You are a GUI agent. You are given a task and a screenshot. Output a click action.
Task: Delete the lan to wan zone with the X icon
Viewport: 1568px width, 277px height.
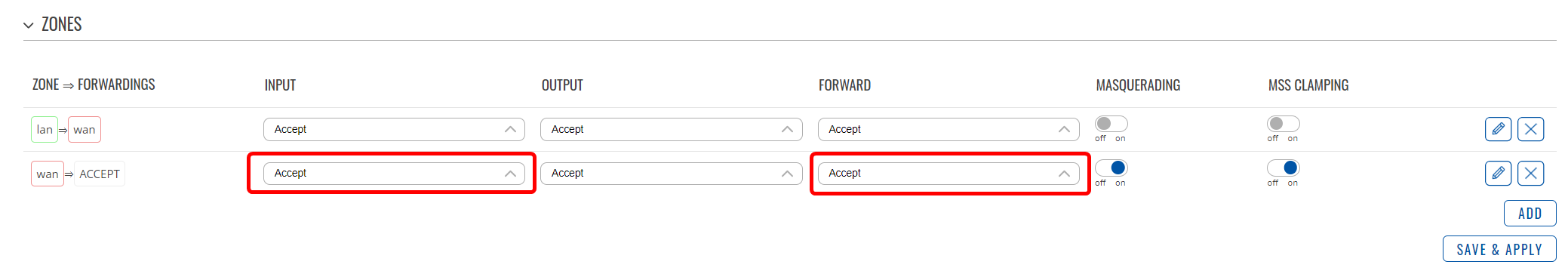tap(1530, 129)
